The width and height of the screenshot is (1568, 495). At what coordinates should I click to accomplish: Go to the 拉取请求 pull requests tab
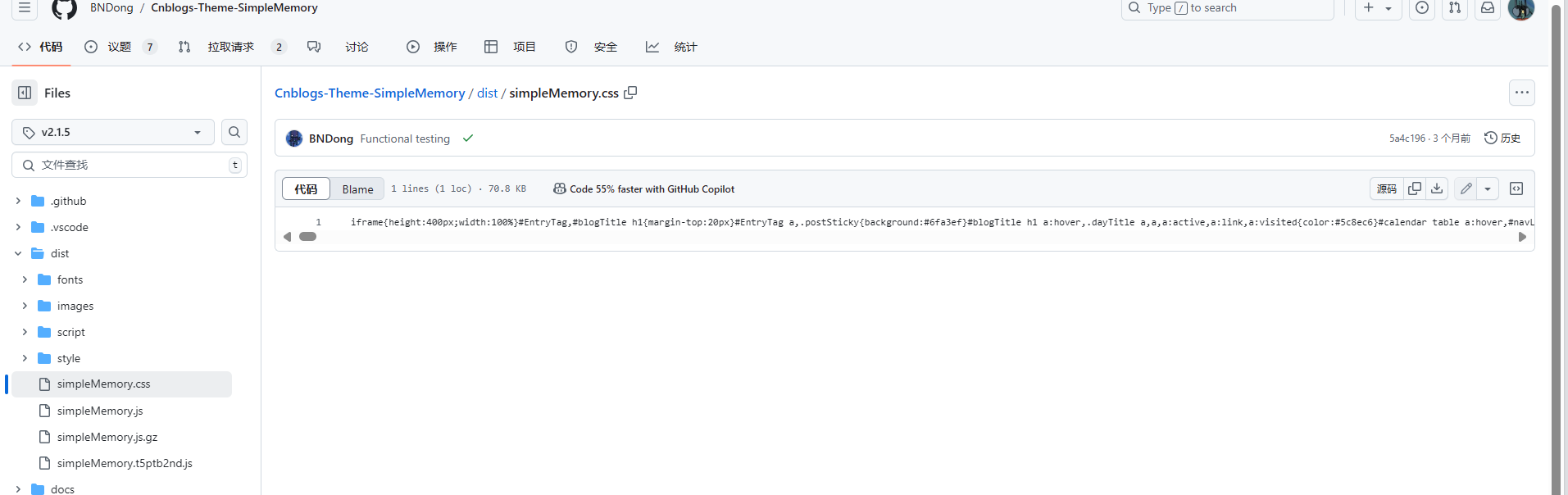tap(230, 47)
